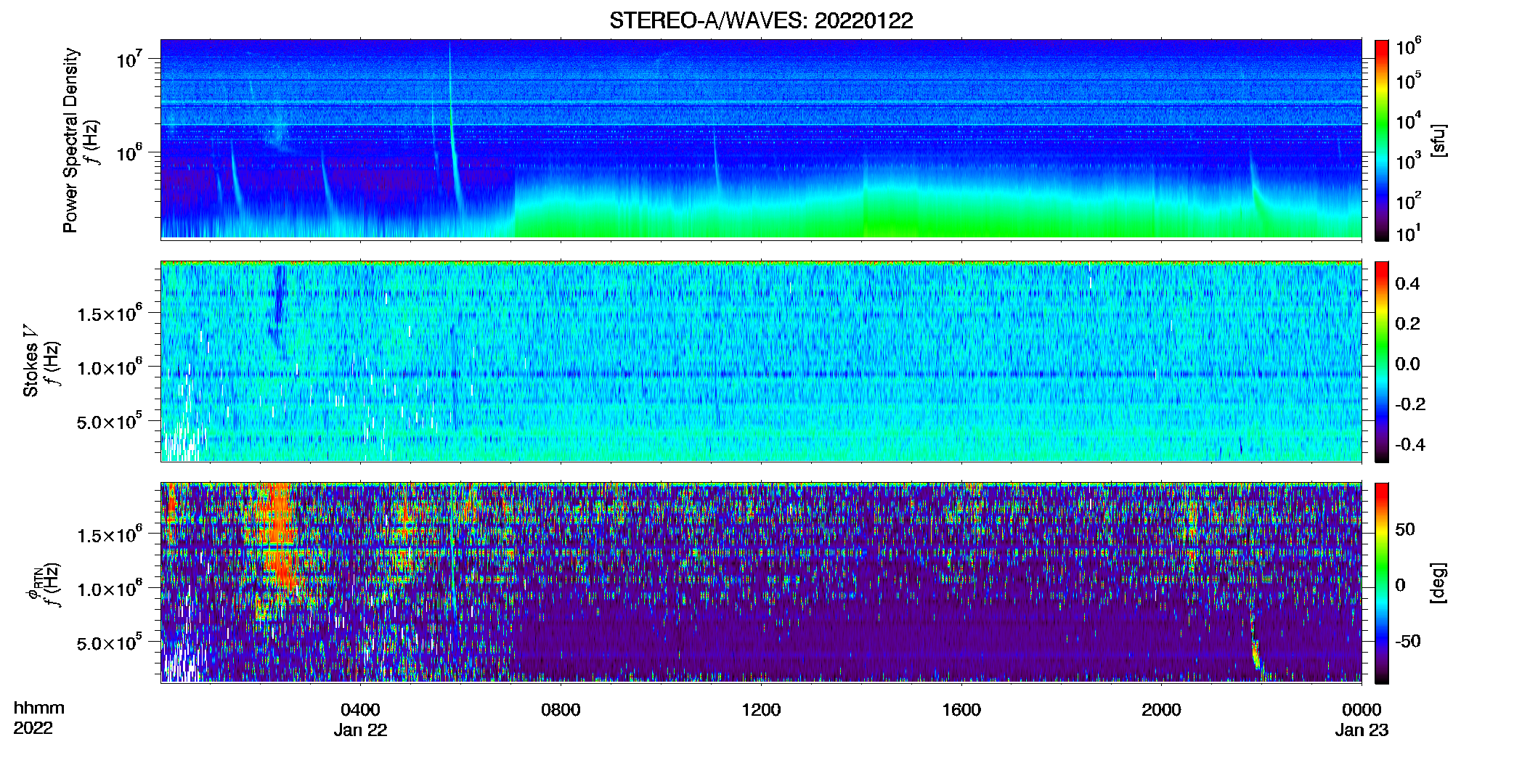The width and height of the screenshot is (1522, 784).
Task: Click the -0.4 tick on Stokes colorbar
Action: point(1409,444)
